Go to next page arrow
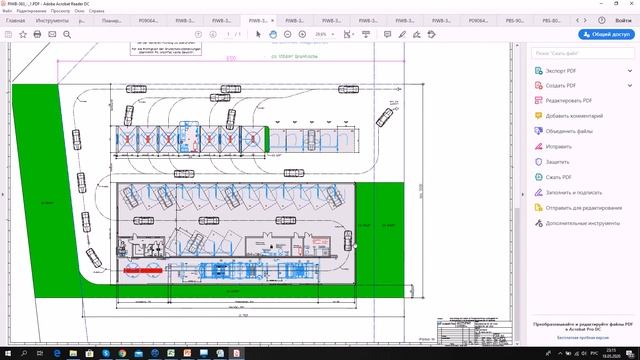The width and height of the screenshot is (640, 360). tap(213, 34)
